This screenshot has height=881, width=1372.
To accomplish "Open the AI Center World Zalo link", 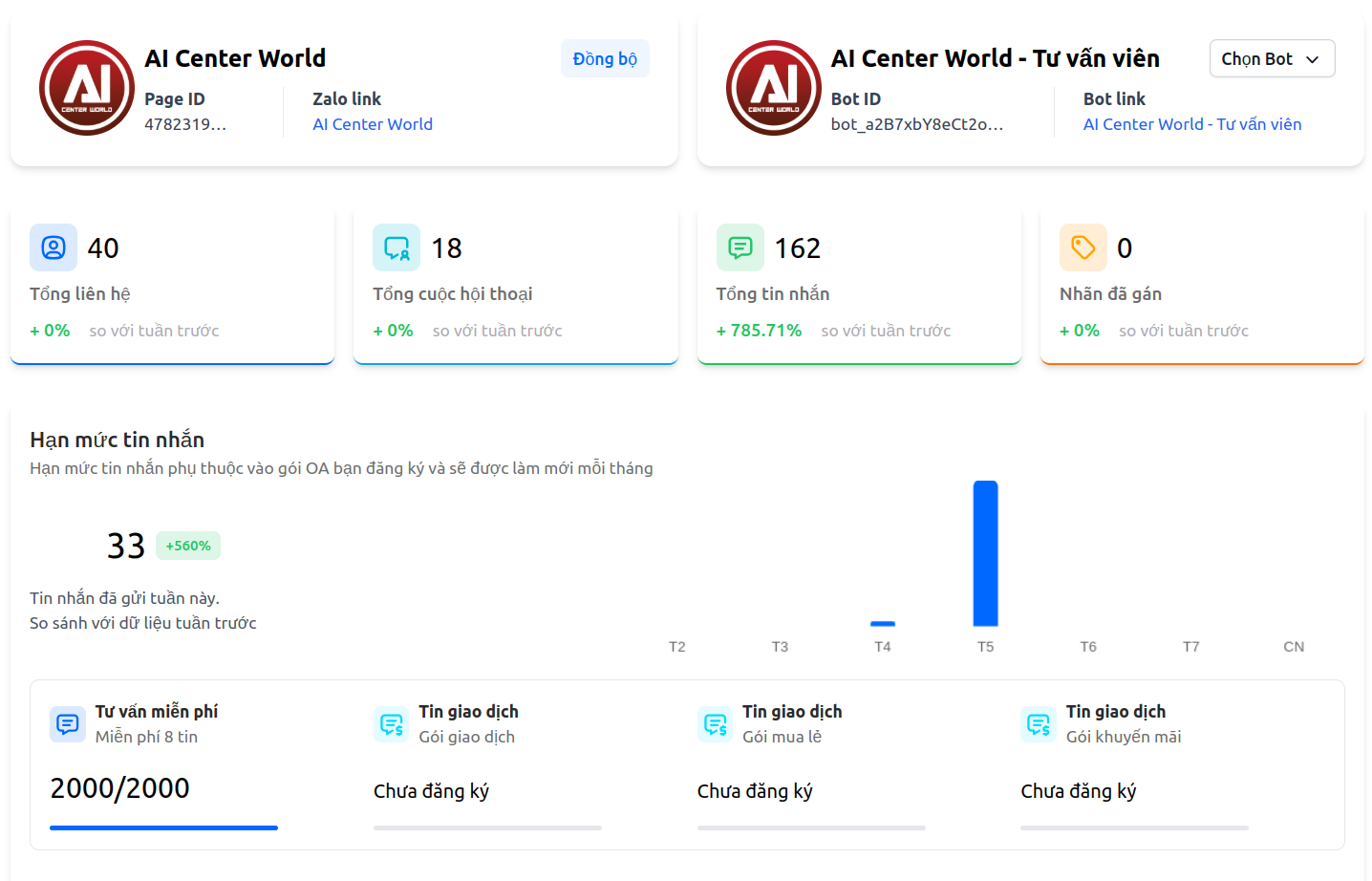I will [x=373, y=124].
